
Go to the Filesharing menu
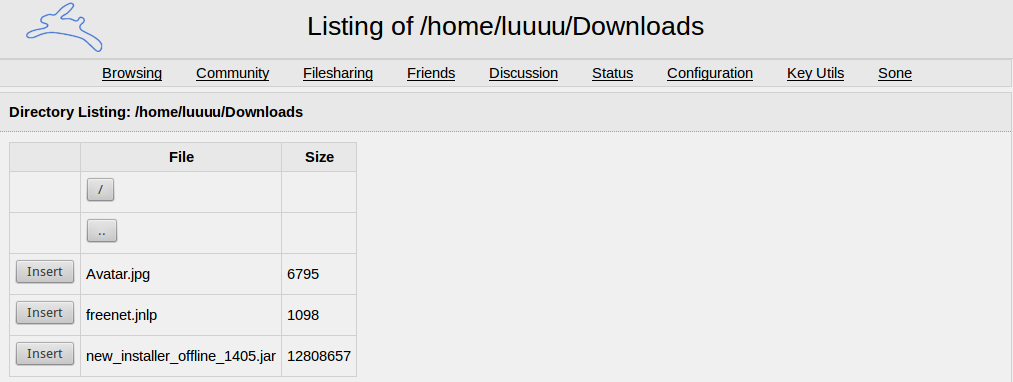coord(338,73)
